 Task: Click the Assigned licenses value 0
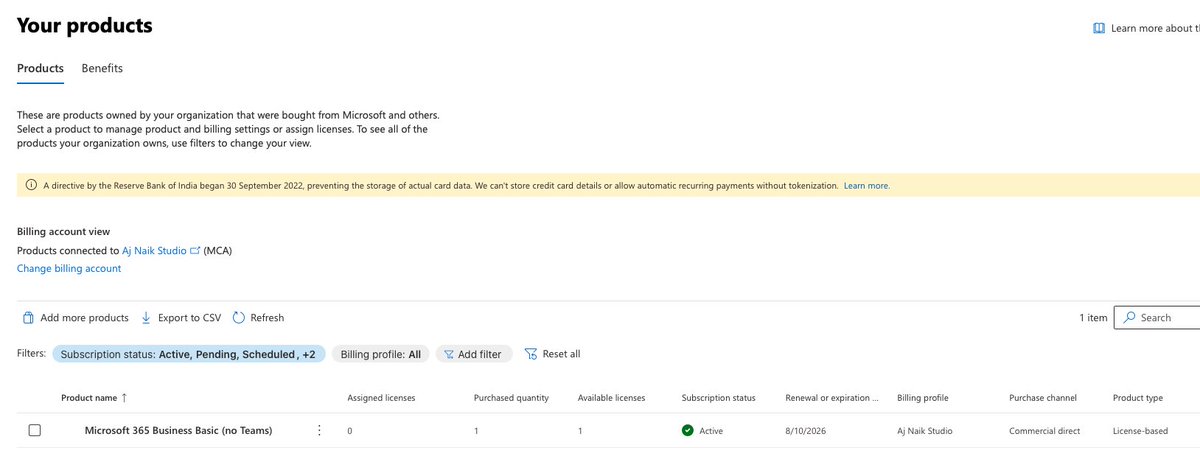pos(350,431)
